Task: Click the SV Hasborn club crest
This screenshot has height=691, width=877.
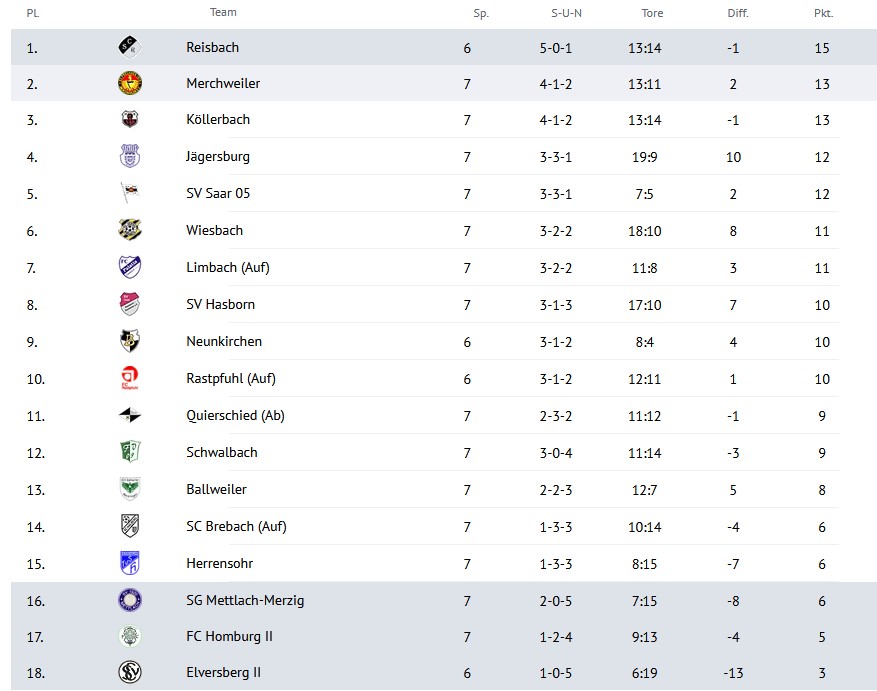Action: pos(130,304)
